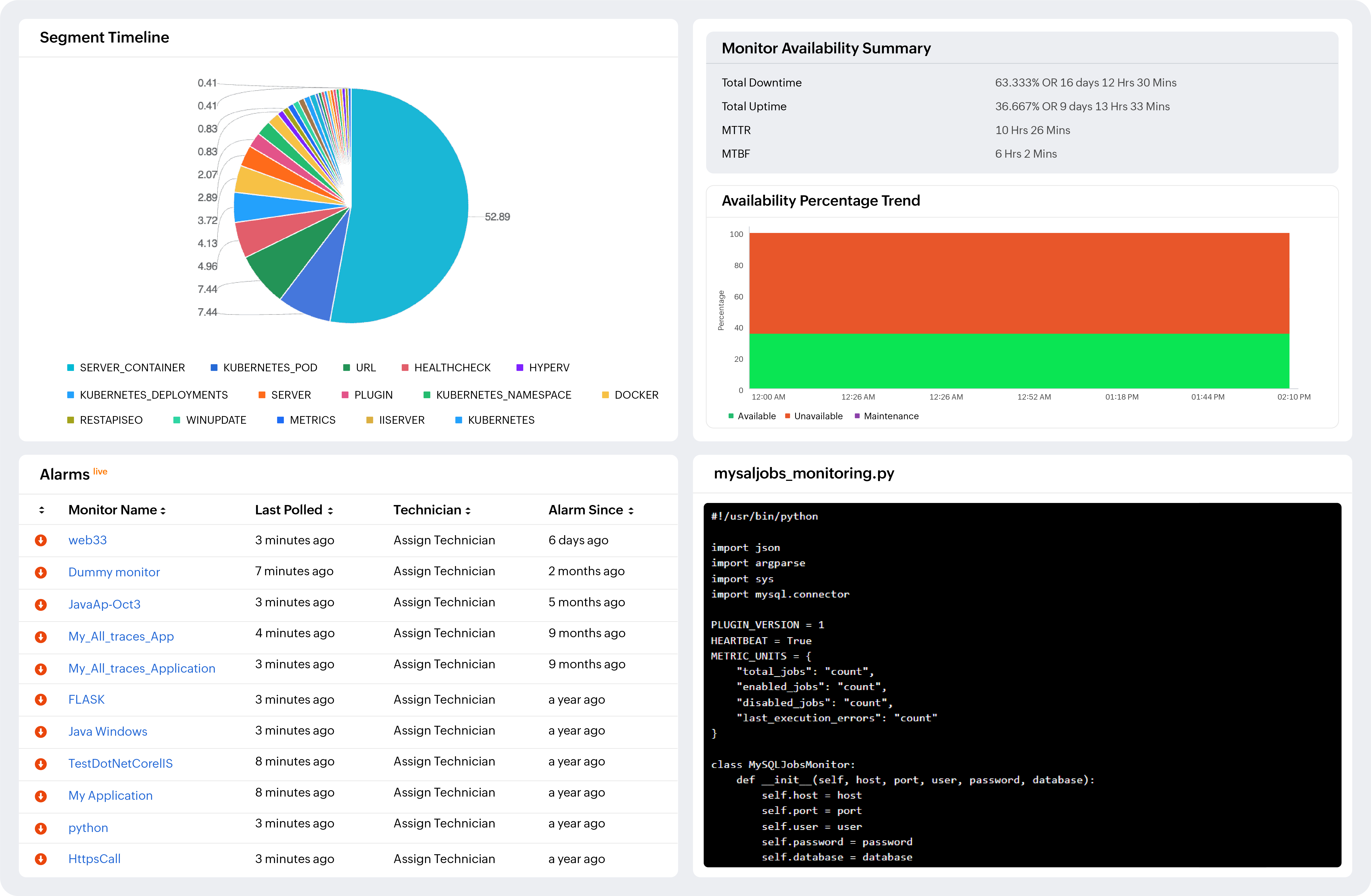Toggle RESTAPISEO legend entry
This screenshot has height=896, width=1371.
tap(105, 420)
